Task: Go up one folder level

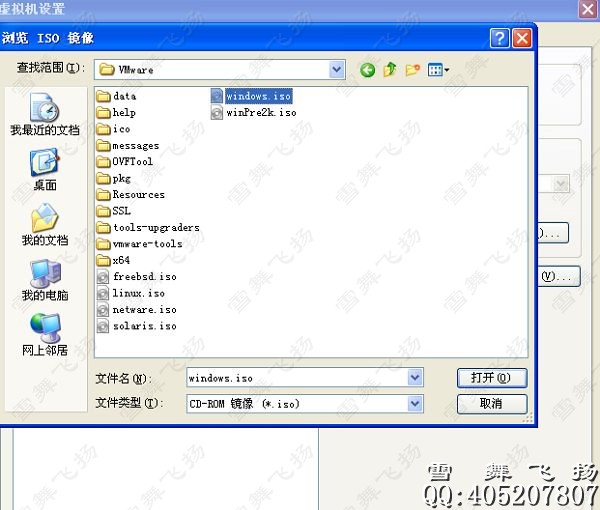Action: (x=390, y=70)
